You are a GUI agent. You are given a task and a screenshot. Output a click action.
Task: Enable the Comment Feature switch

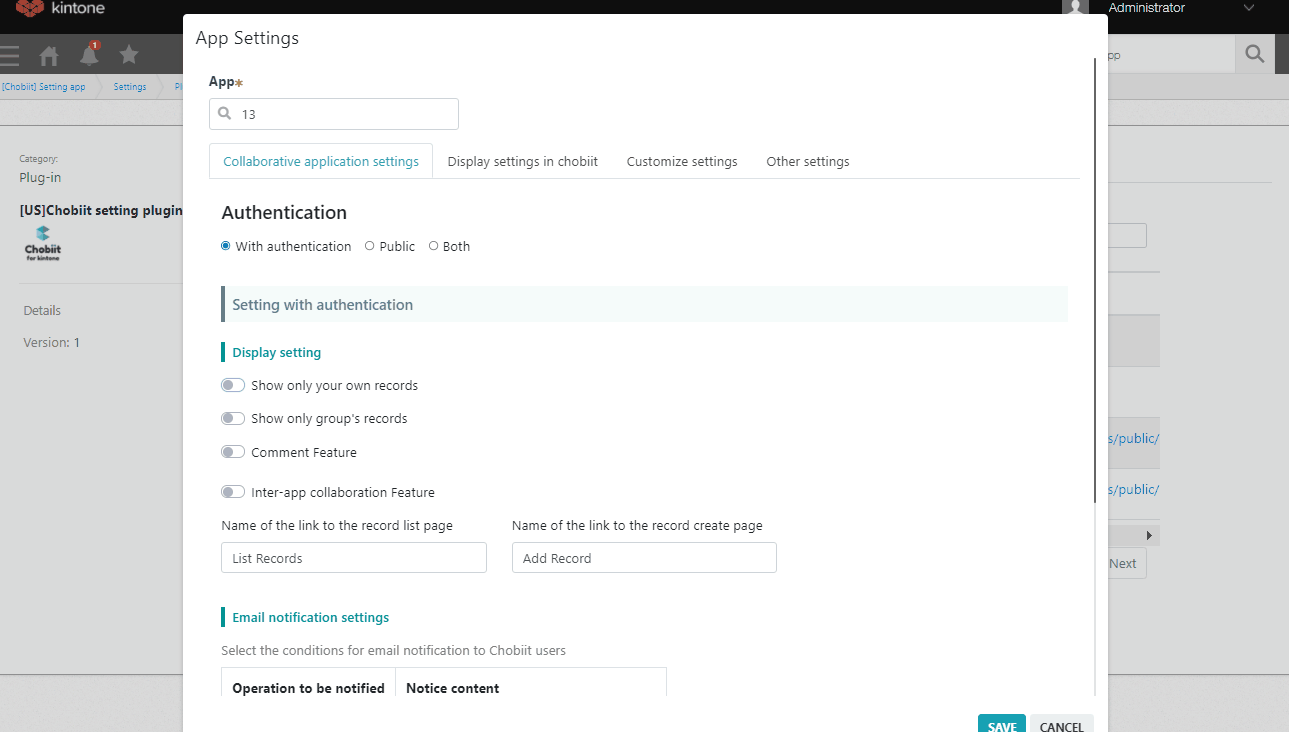coord(233,452)
